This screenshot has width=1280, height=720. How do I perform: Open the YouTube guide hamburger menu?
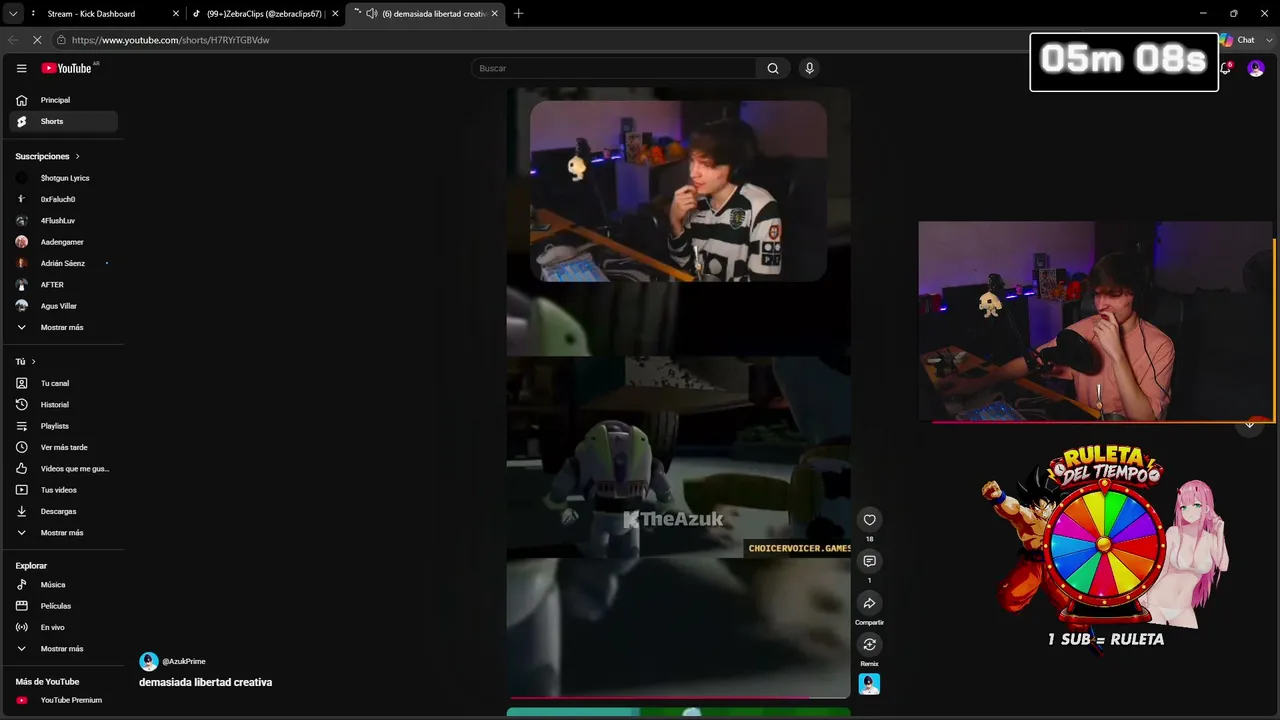[x=21, y=68]
